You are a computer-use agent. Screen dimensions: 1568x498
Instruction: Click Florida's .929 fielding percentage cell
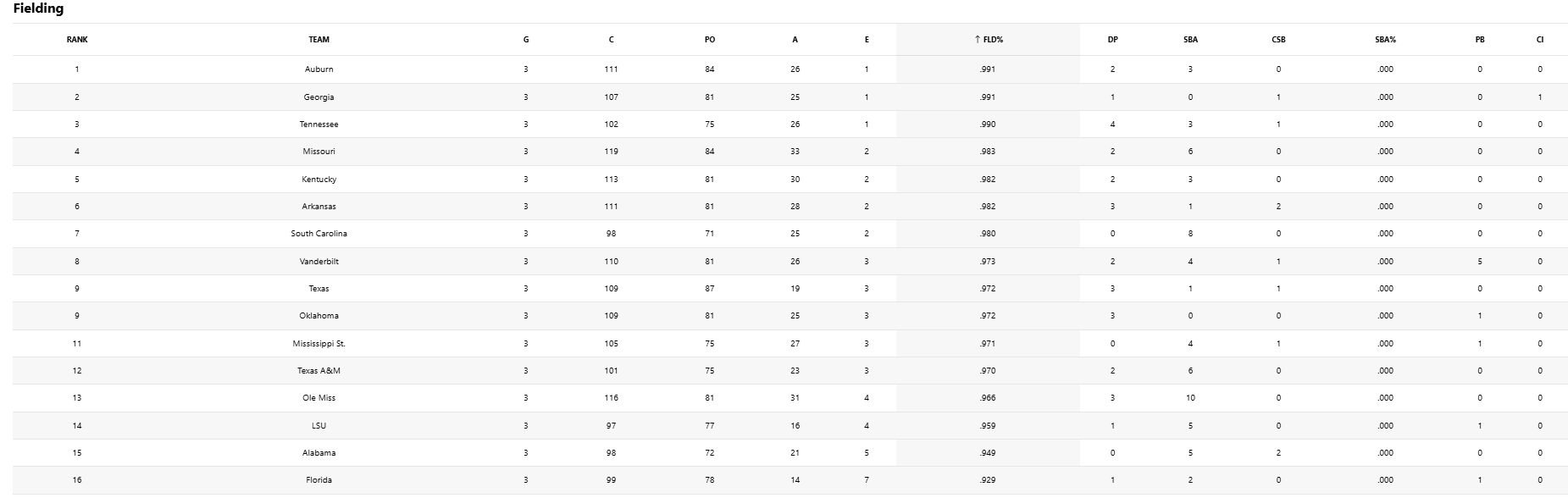[987, 480]
